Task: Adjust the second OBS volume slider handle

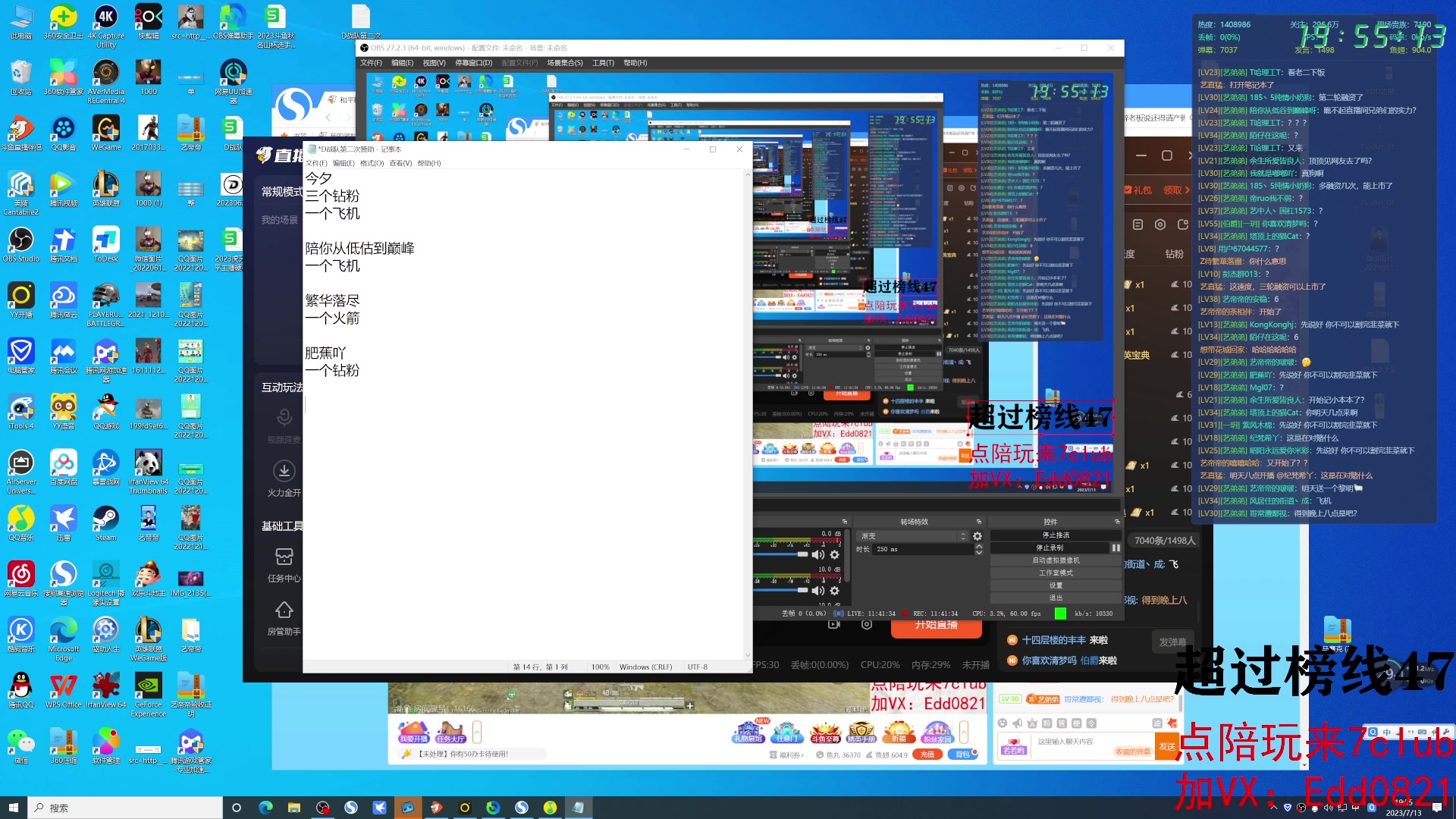Action: (802, 590)
